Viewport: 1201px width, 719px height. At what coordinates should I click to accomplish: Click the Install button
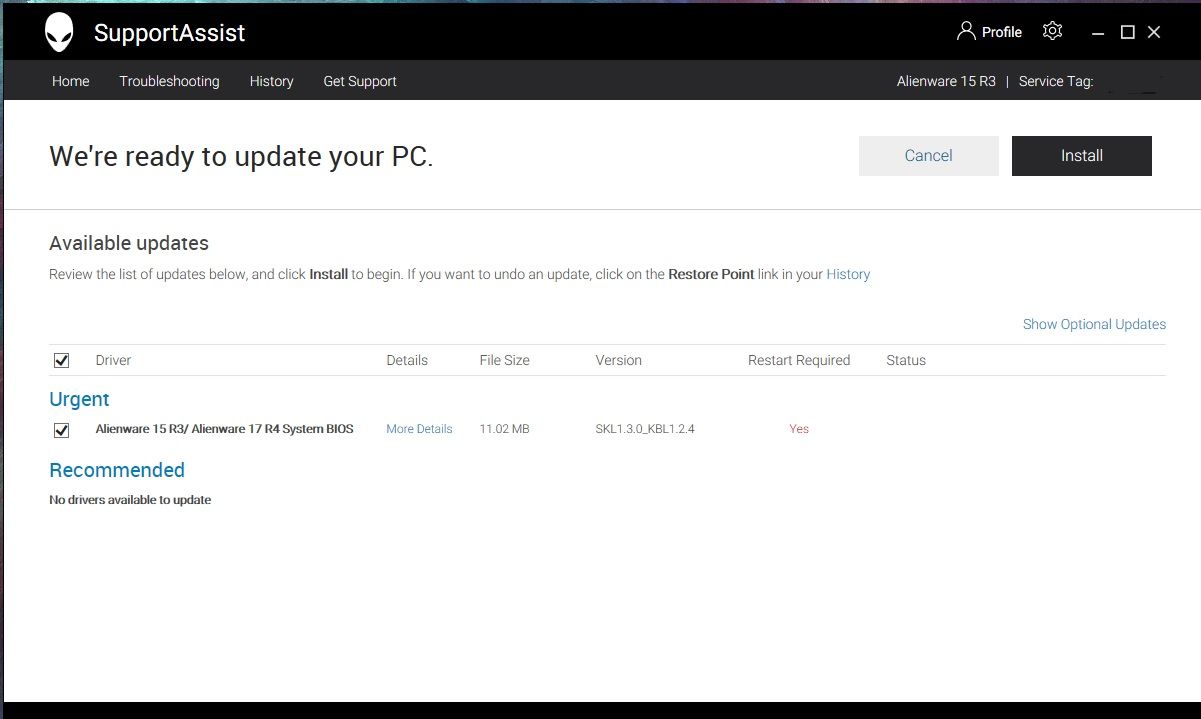[1082, 156]
